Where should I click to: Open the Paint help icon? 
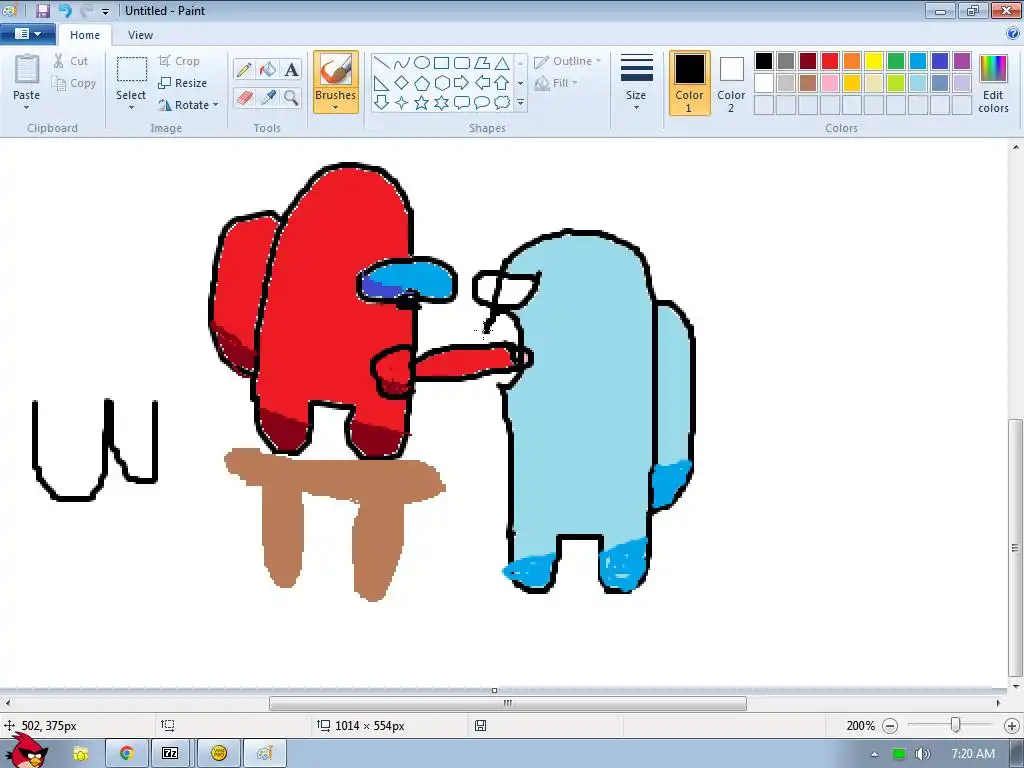coord(1013,34)
